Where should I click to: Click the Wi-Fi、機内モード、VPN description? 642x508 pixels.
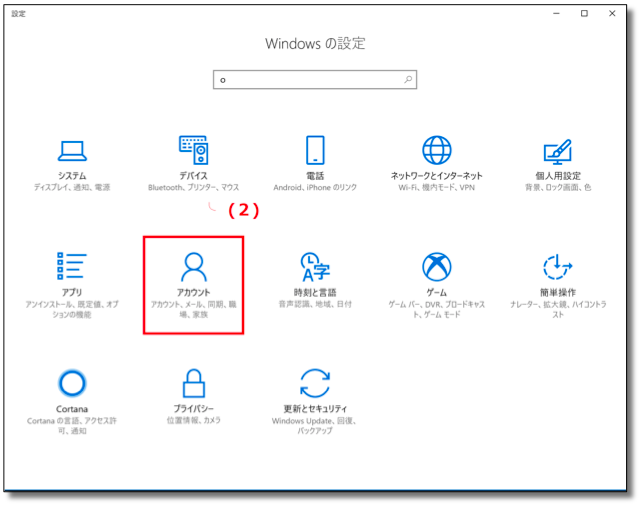[436, 187]
